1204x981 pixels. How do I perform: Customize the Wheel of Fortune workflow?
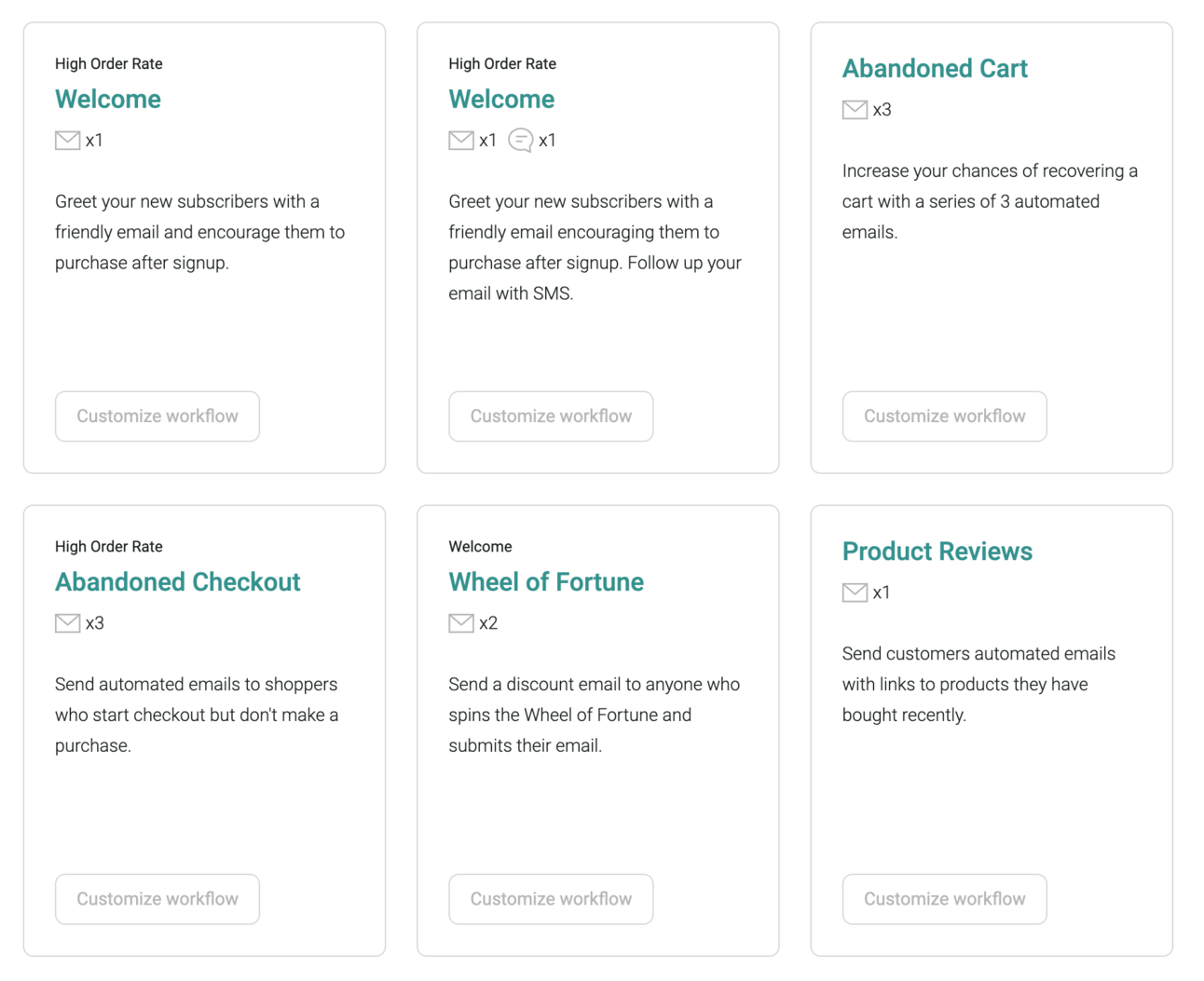[551, 899]
